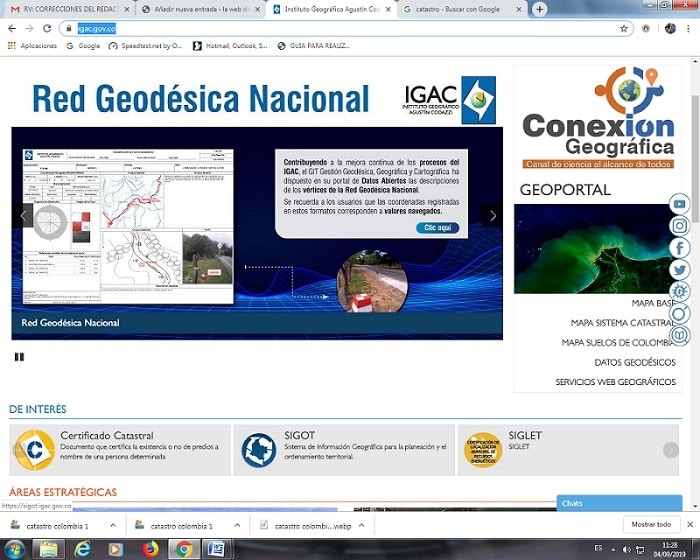The width and height of the screenshot is (700, 560).
Task: Open the Certificado Catastral title link
Action: pyautogui.click(x=107, y=435)
